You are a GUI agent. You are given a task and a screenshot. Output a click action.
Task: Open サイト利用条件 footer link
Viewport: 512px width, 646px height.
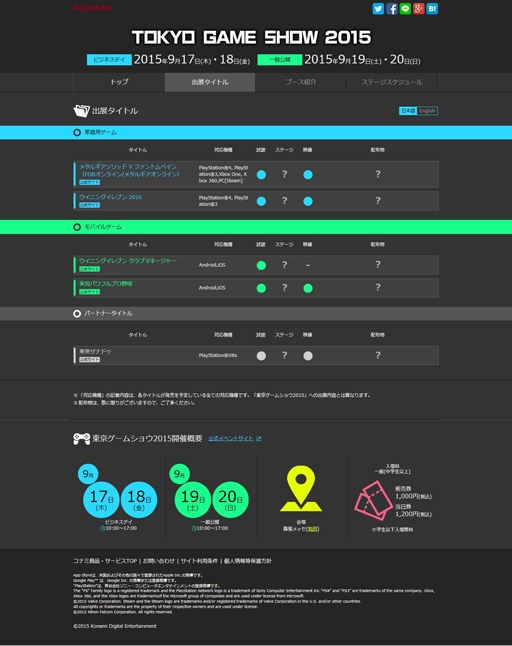click(x=199, y=561)
